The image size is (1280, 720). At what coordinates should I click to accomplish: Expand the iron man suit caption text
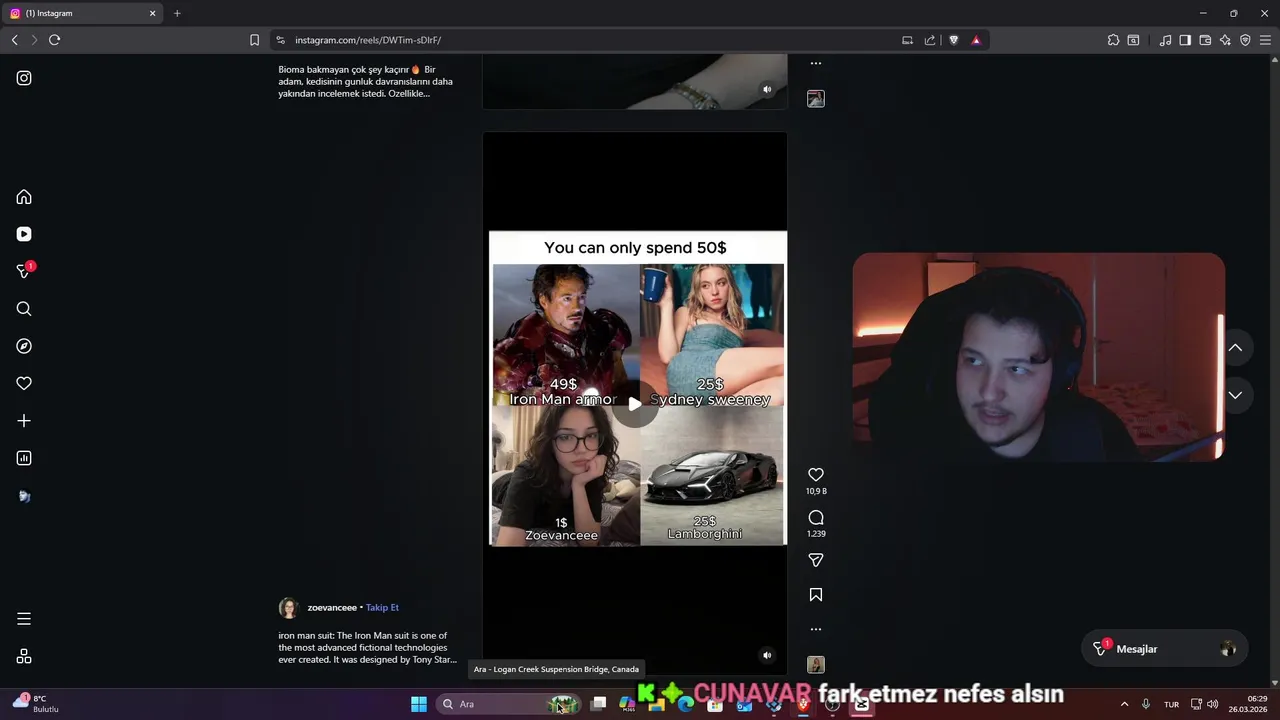click(367, 648)
